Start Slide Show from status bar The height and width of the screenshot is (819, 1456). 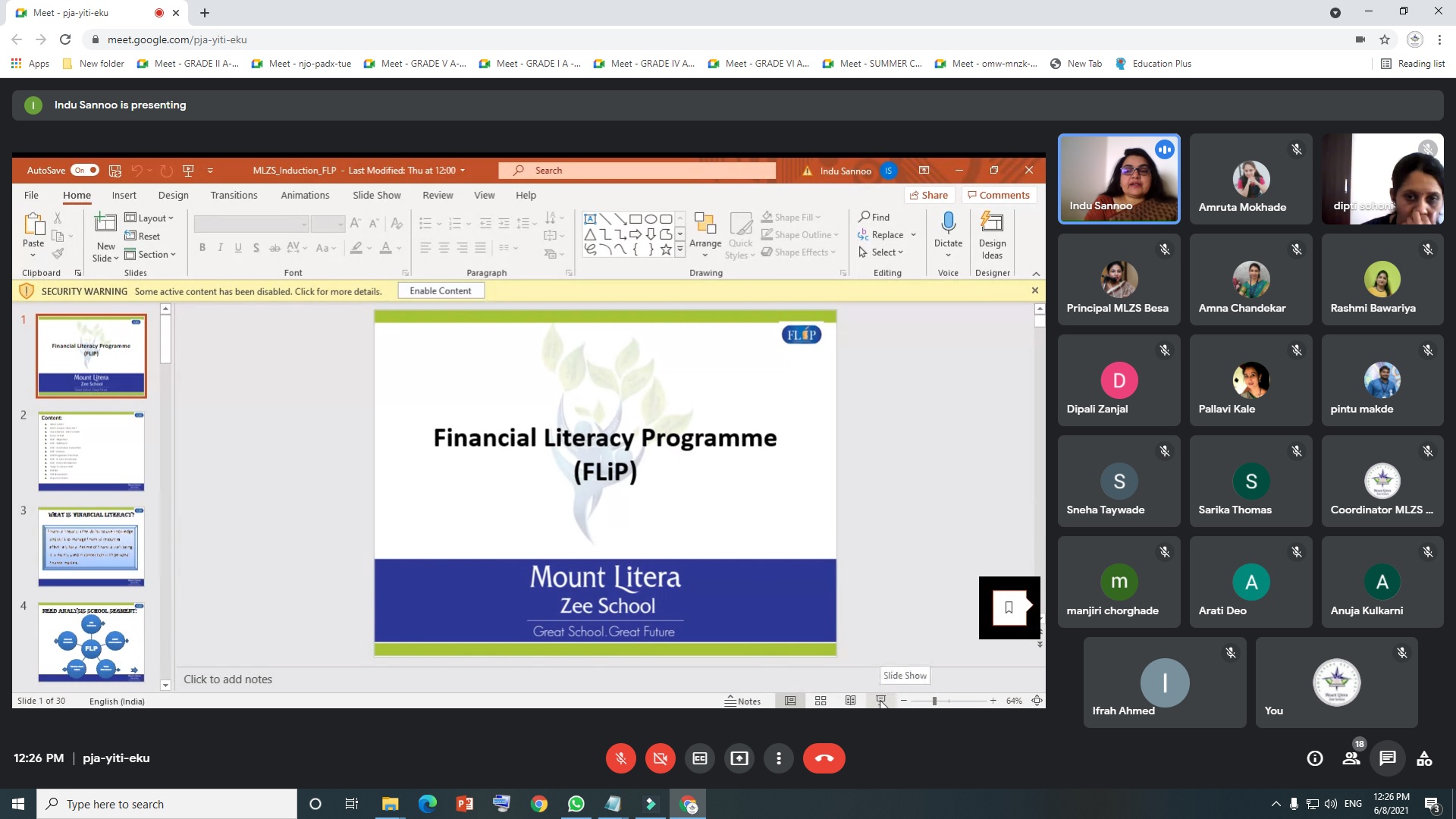coord(880,701)
